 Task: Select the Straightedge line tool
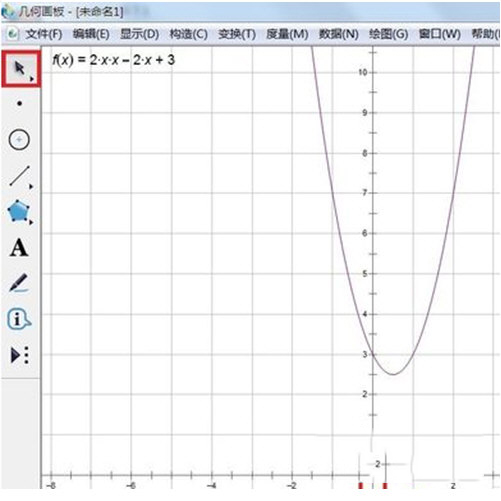tap(20, 176)
